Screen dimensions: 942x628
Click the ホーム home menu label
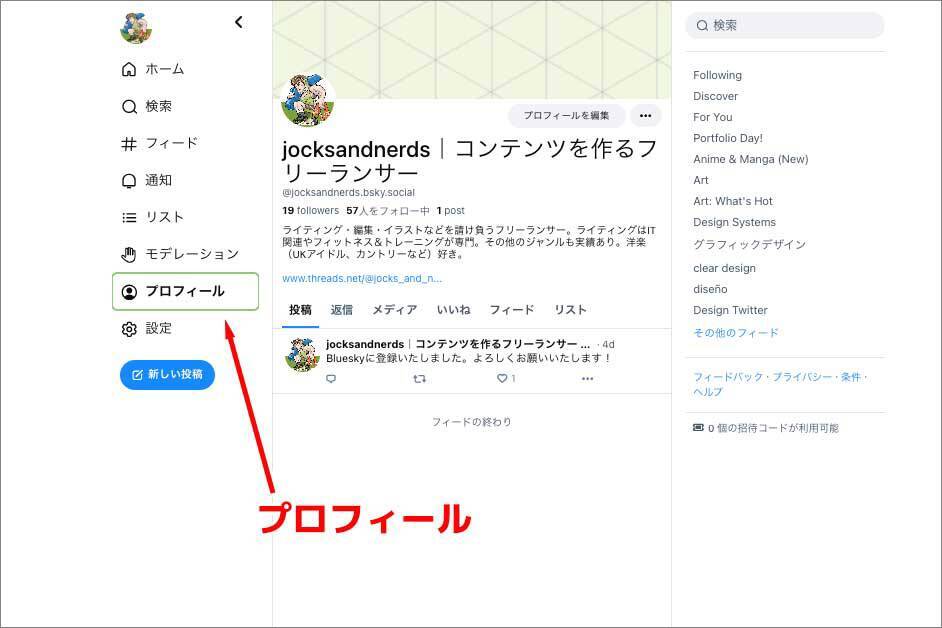pyautogui.click(x=165, y=69)
